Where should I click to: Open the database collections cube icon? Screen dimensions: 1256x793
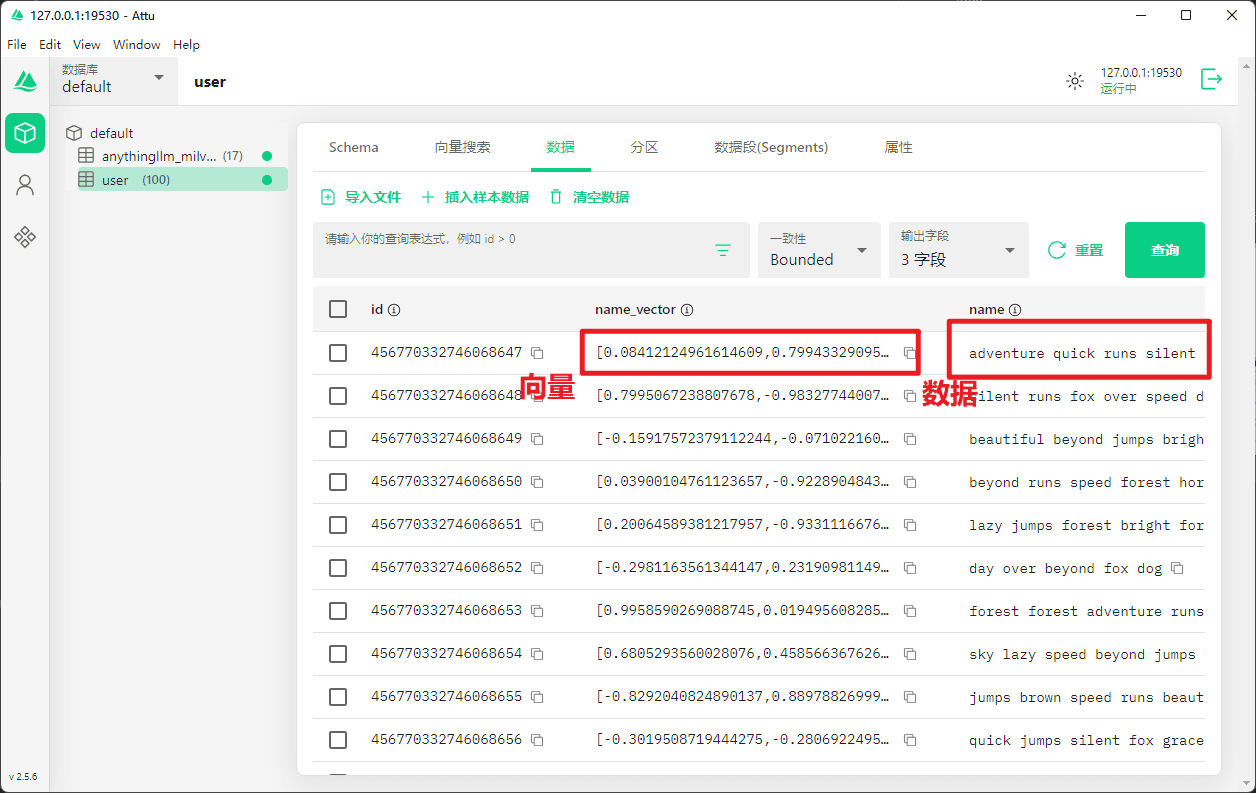coord(25,133)
